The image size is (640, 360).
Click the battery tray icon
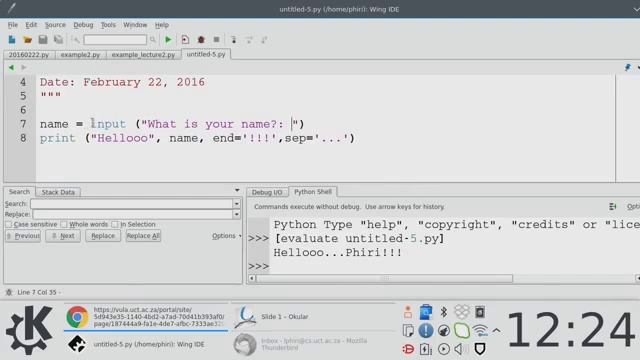pos(425,349)
